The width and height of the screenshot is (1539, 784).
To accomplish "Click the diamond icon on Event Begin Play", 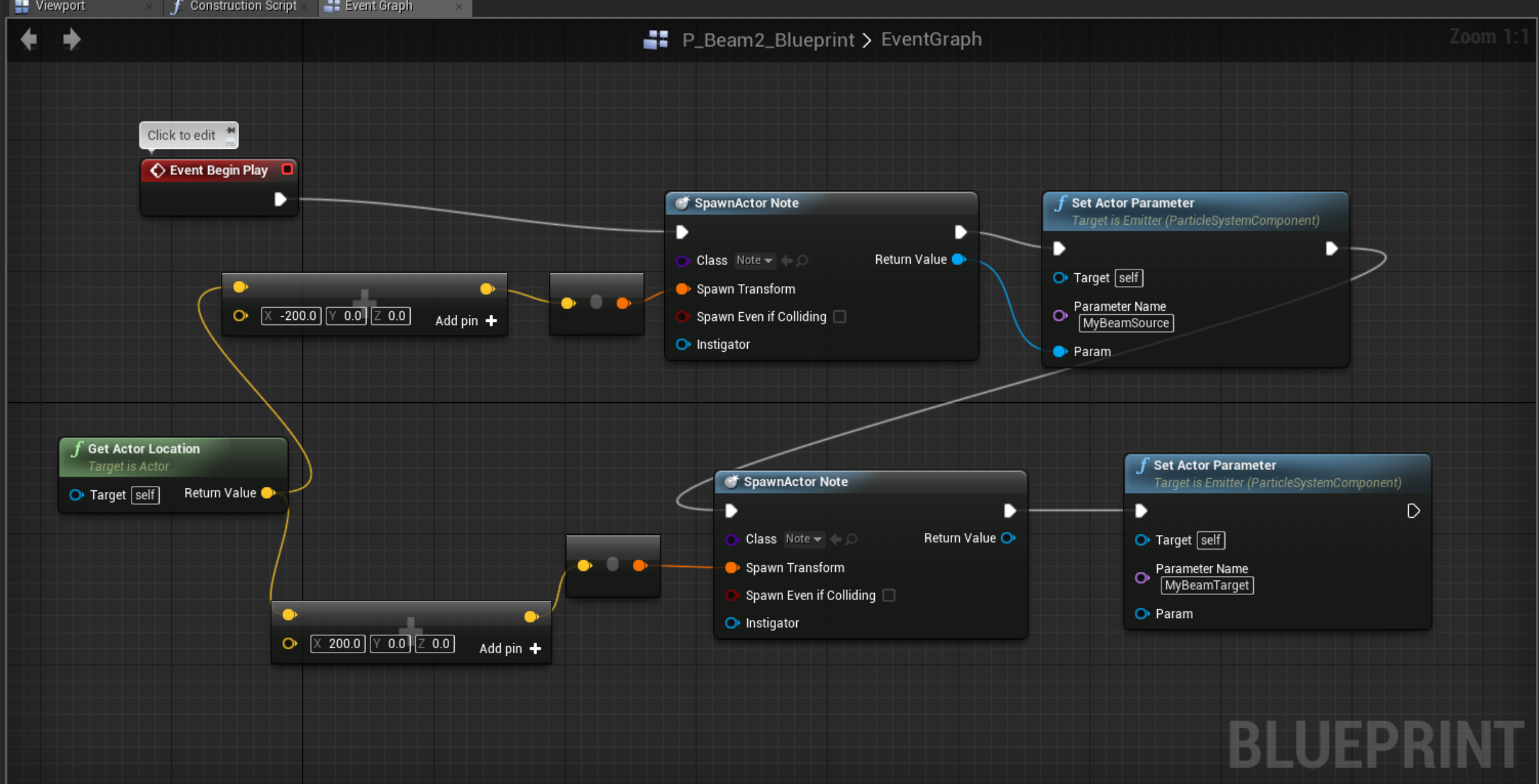I will tap(157, 170).
